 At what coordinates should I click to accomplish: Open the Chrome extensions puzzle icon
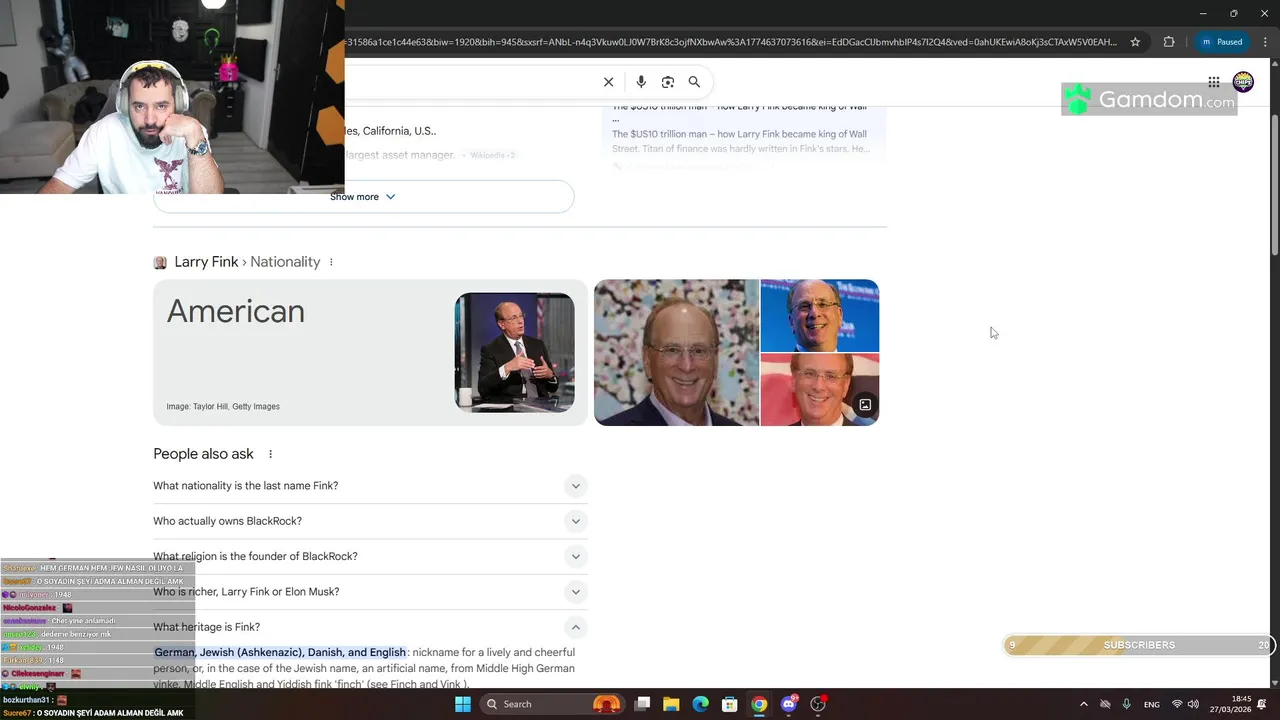[1169, 42]
